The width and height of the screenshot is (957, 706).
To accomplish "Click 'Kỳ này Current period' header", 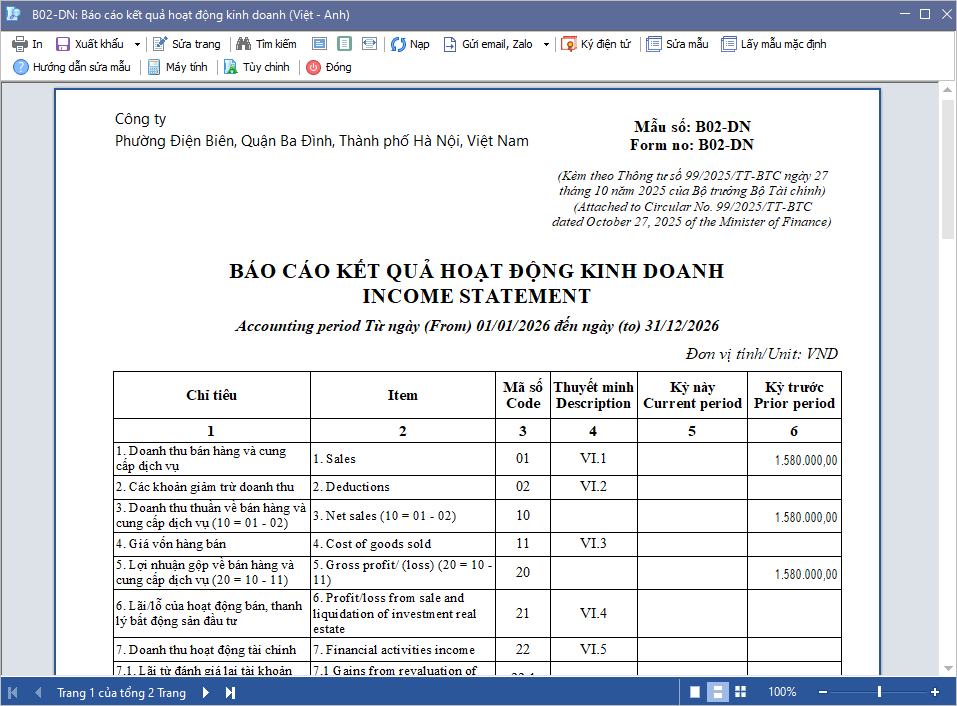I will [692, 395].
